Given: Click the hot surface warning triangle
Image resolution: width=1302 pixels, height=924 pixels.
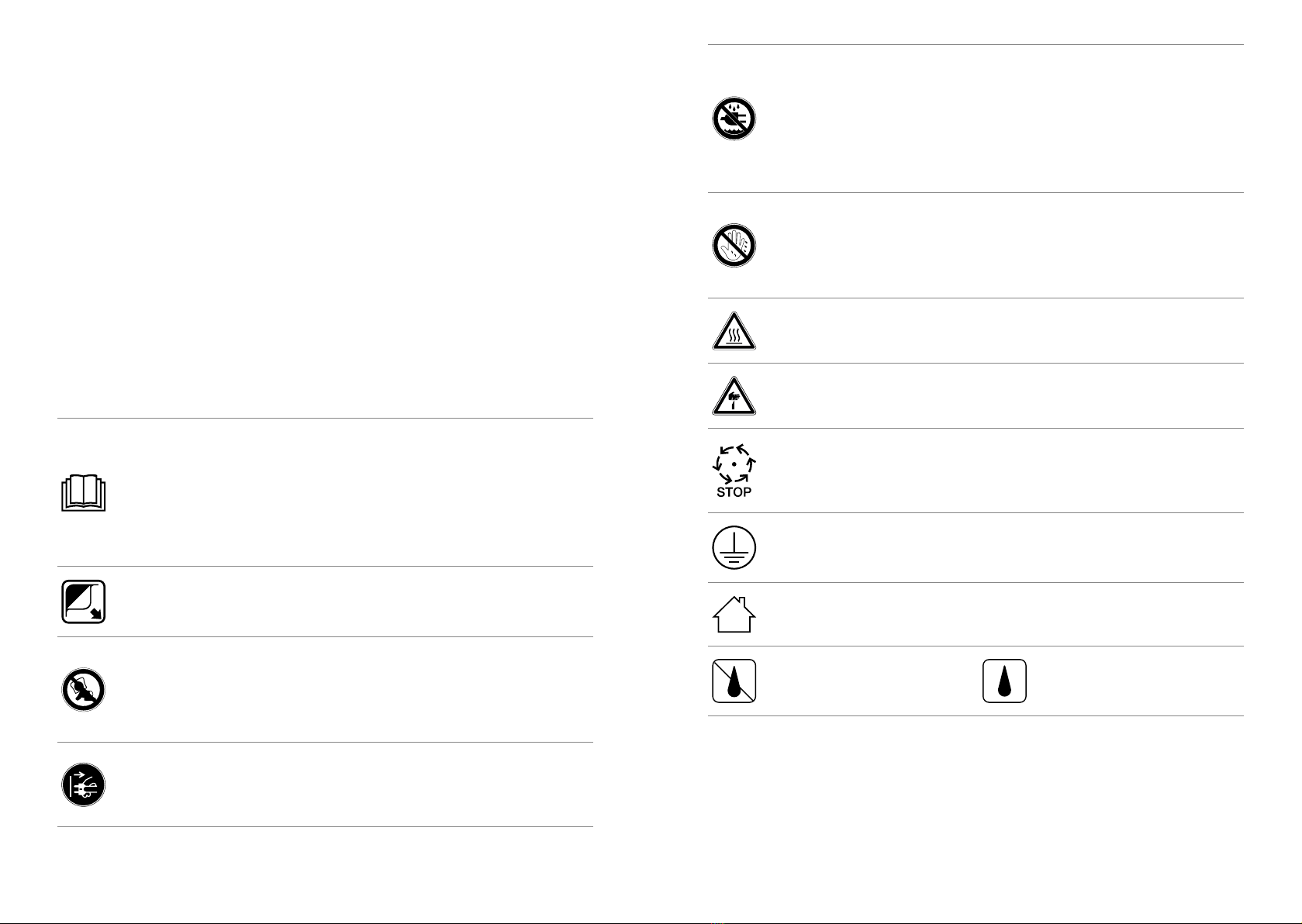Looking at the screenshot, I should [734, 333].
